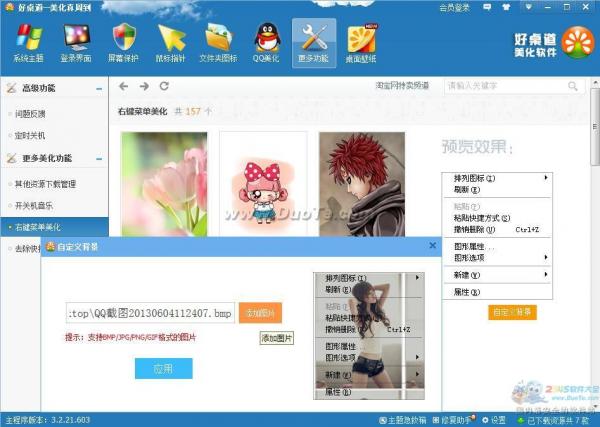The height and width of the screenshot is (427, 600).
Task: Open 主题急救箱 in the status bar
Action: point(403,420)
